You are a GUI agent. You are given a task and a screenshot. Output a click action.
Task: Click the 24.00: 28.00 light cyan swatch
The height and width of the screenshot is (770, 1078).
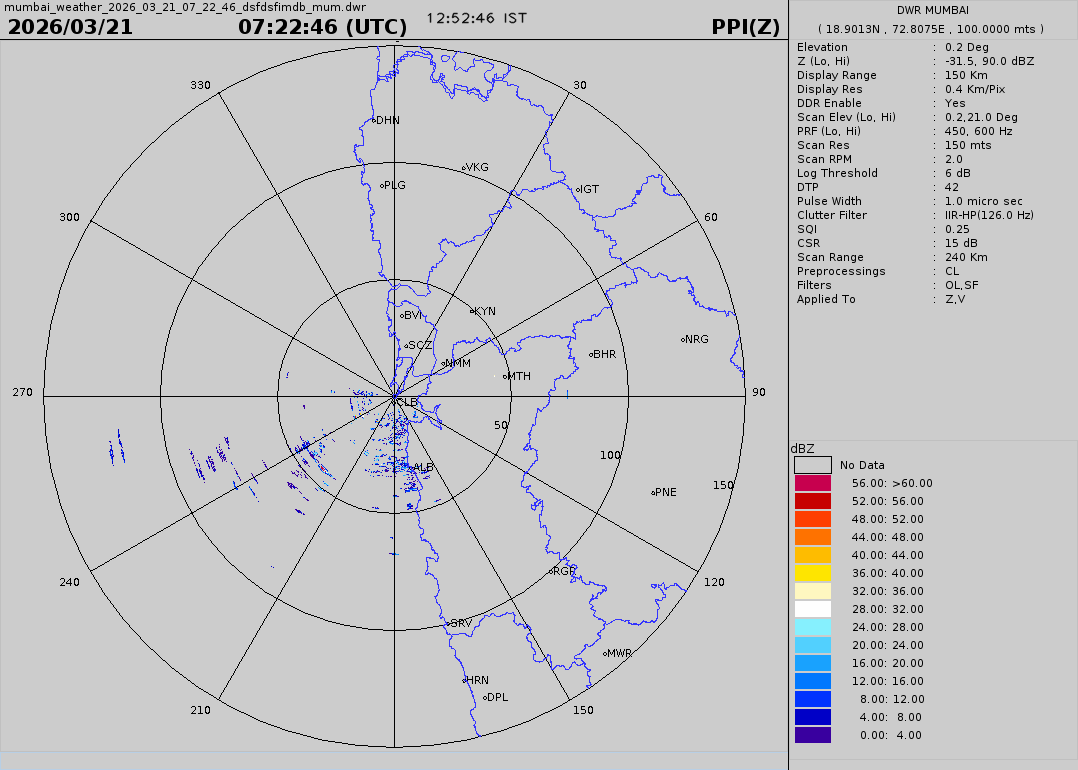tap(812, 627)
